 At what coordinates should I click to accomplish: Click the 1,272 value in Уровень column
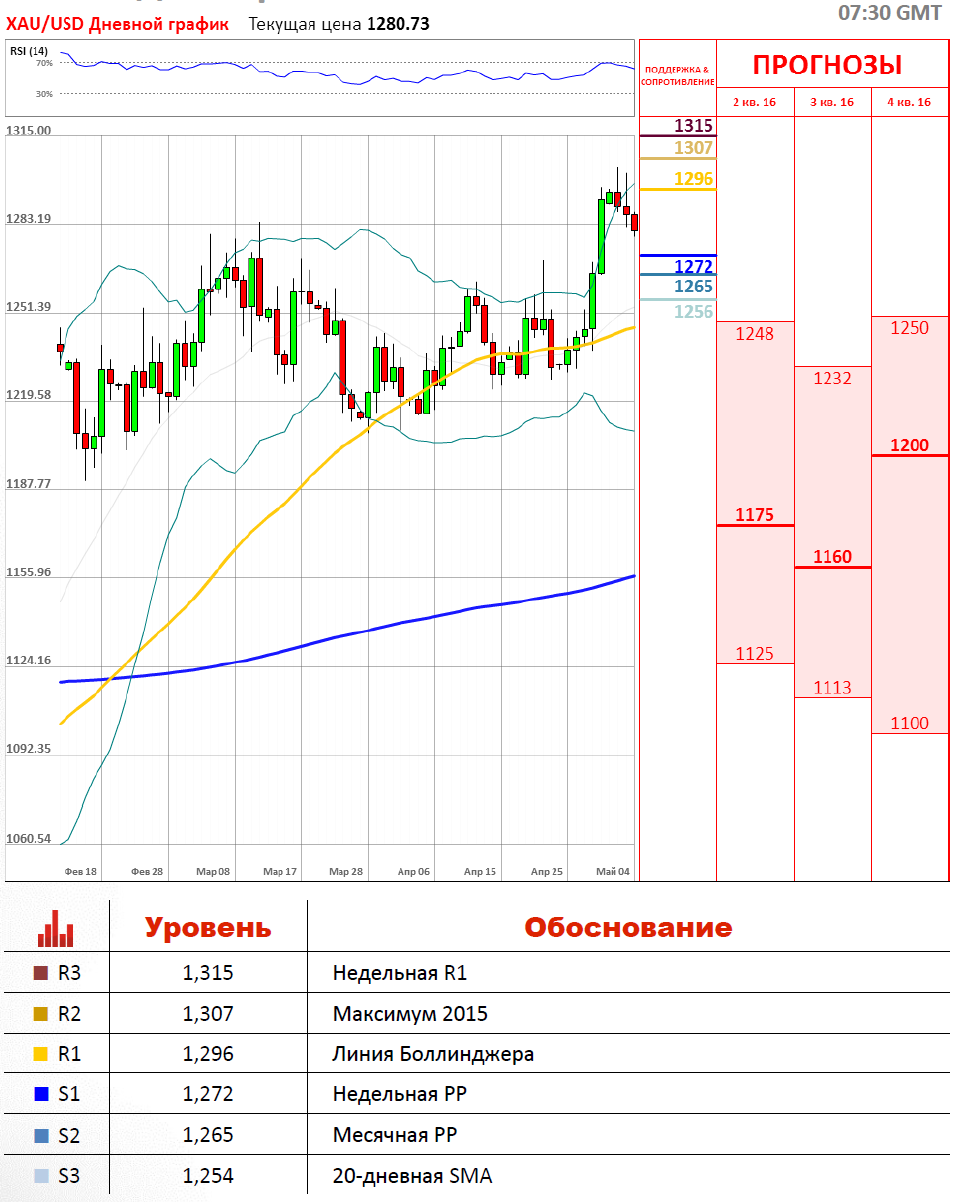[208, 1095]
